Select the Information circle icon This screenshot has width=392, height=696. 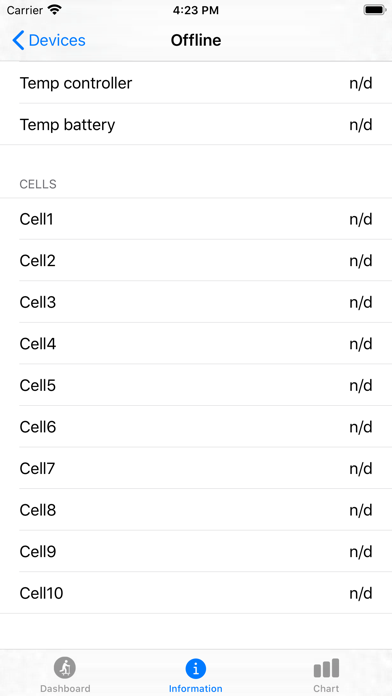196,668
